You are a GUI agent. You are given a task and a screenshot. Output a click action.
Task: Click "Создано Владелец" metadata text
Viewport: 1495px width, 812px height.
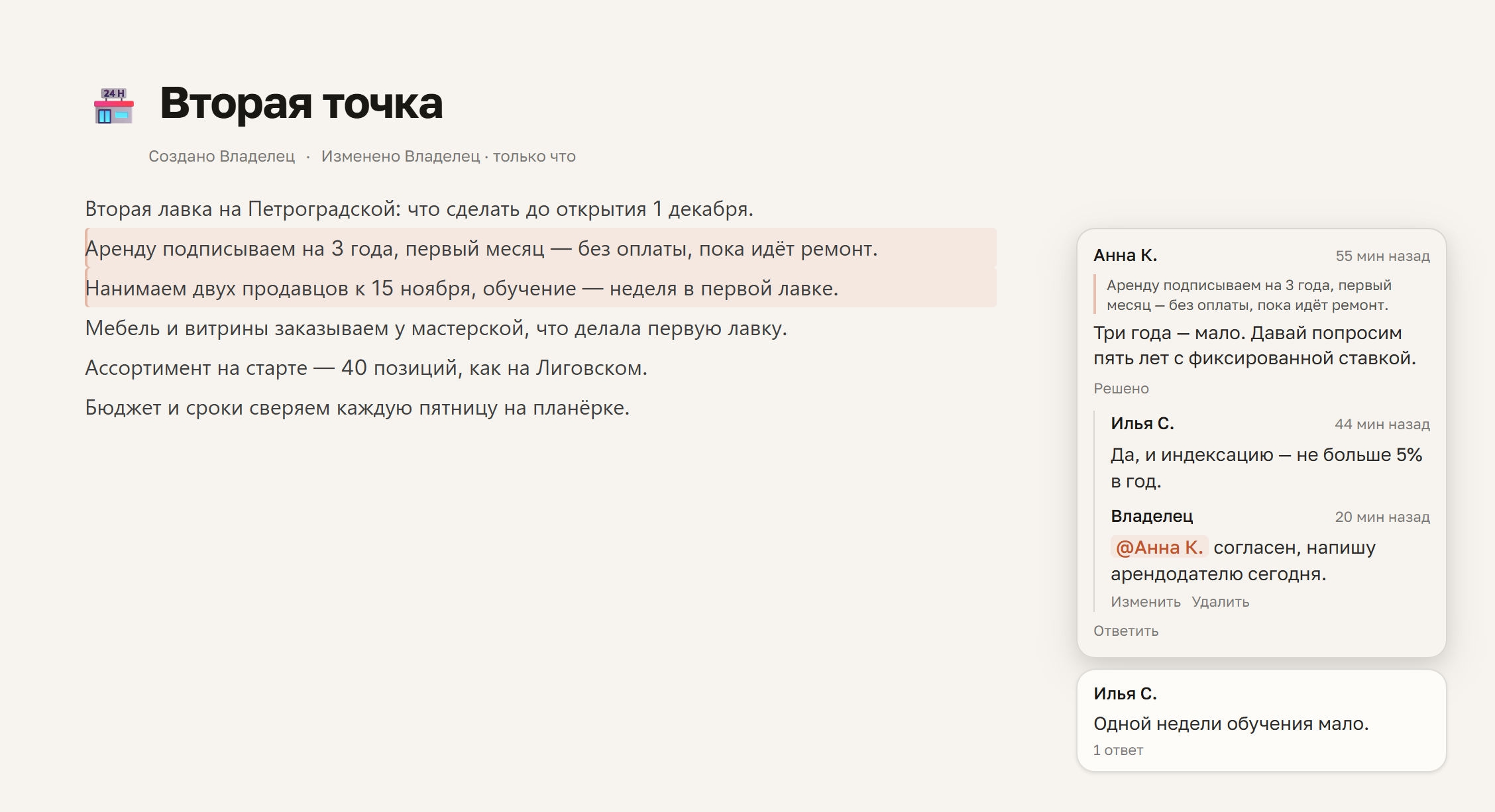coord(221,156)
